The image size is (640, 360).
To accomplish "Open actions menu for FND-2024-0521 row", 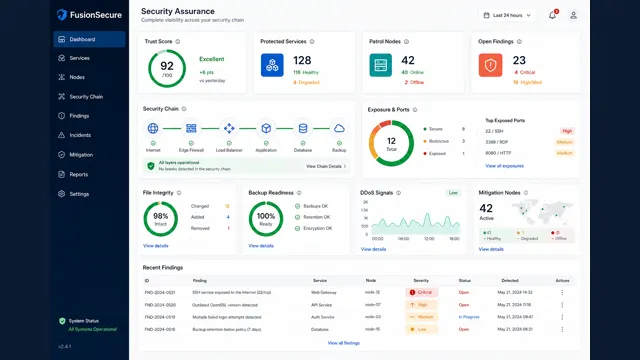I will point(562,292).
